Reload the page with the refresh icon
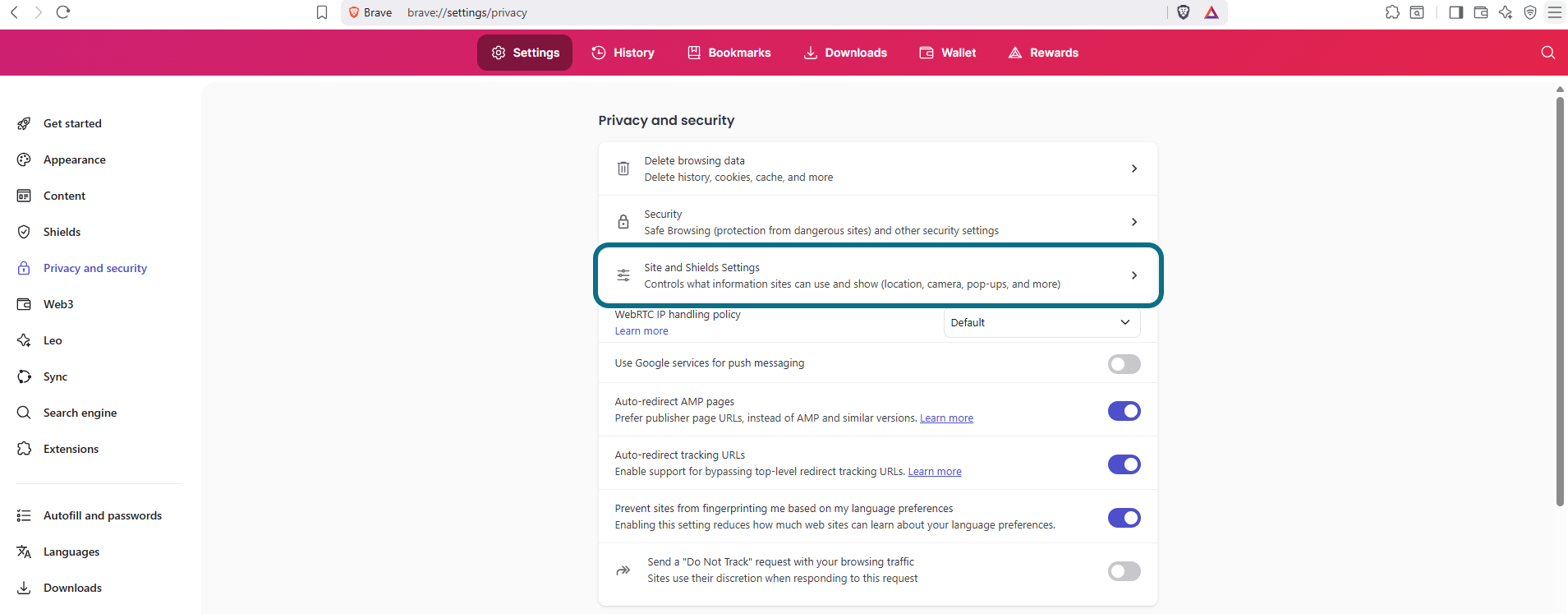The image size is (1568, 614). coord(63,12)
